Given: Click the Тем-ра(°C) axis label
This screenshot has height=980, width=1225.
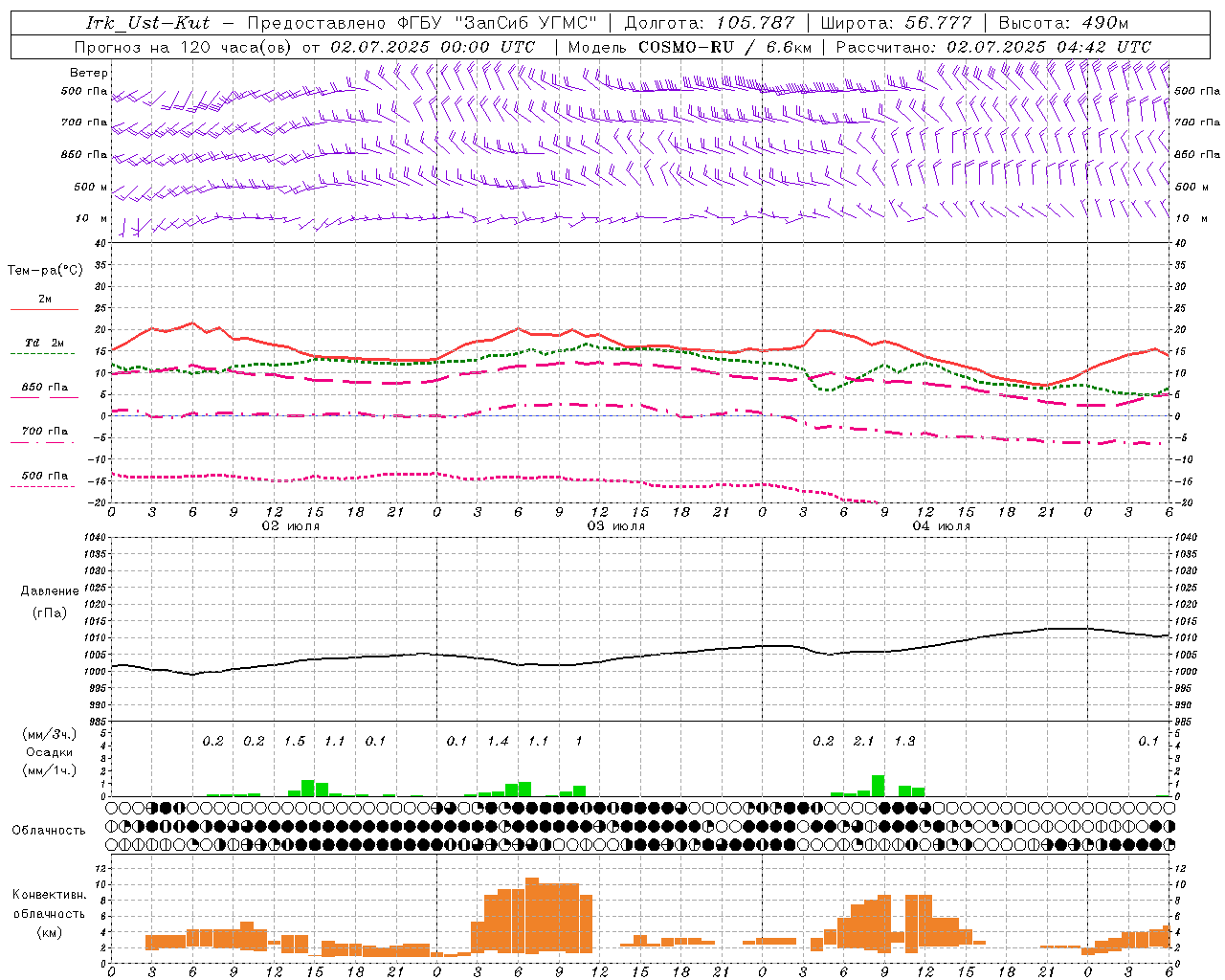Looking at the screenshot, I should pos(45,271).
